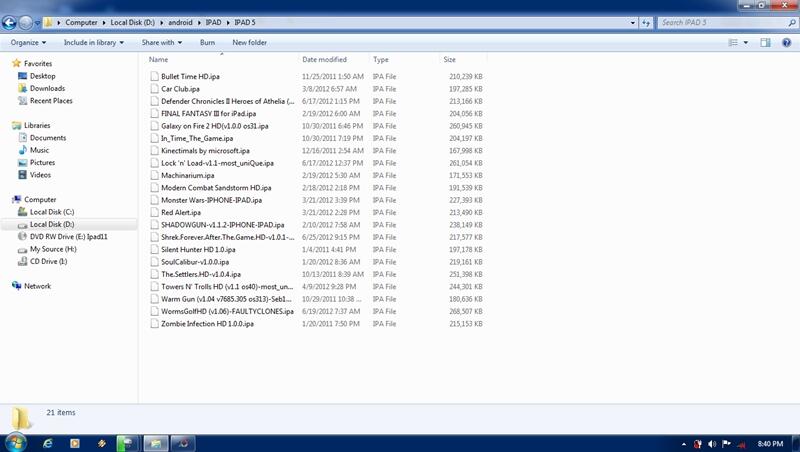Click the New folder button
This screenshot has width=800, height=452.
pos(249,42)
